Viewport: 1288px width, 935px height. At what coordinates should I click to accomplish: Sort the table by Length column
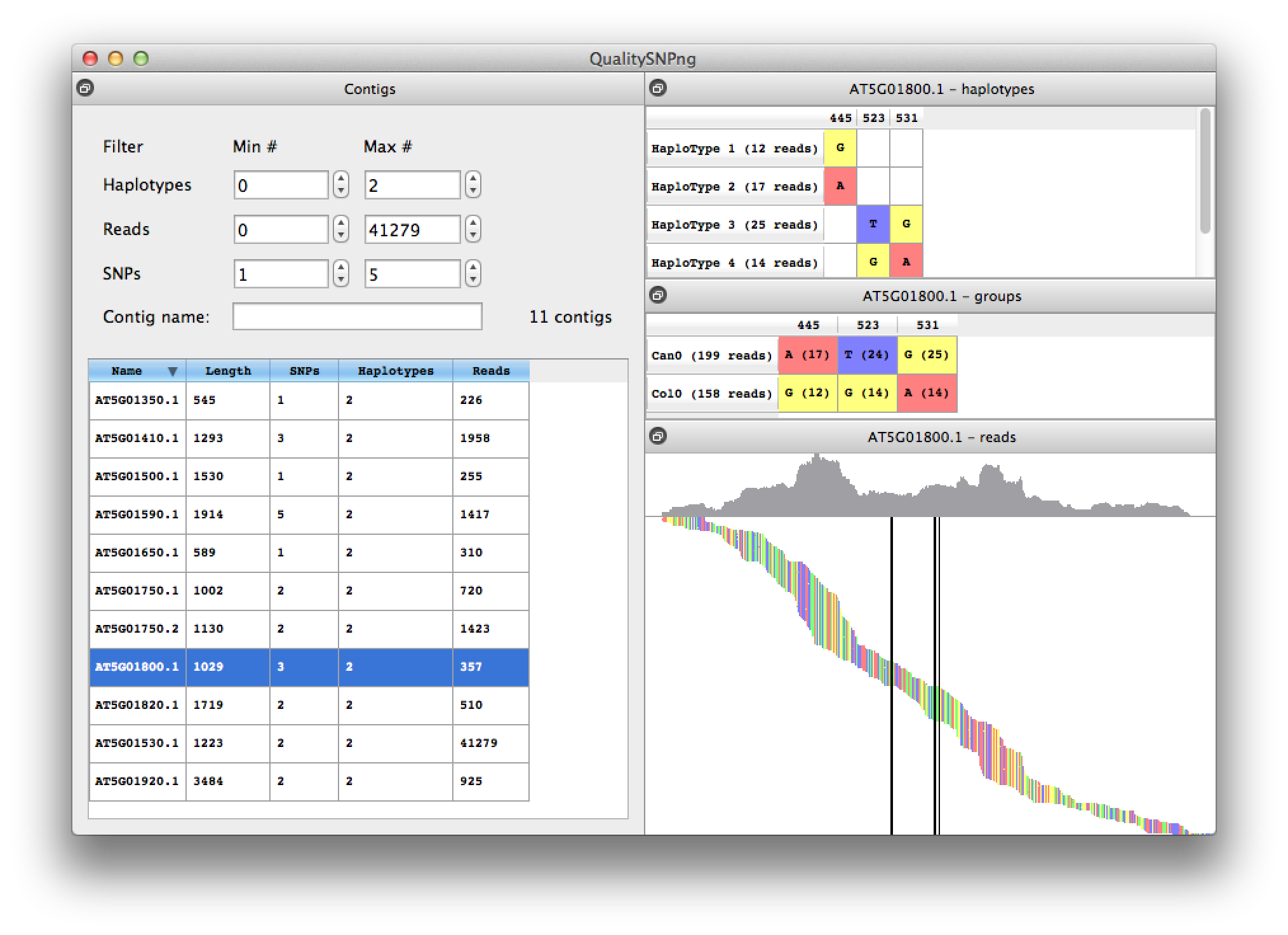(x=227, y=371)
